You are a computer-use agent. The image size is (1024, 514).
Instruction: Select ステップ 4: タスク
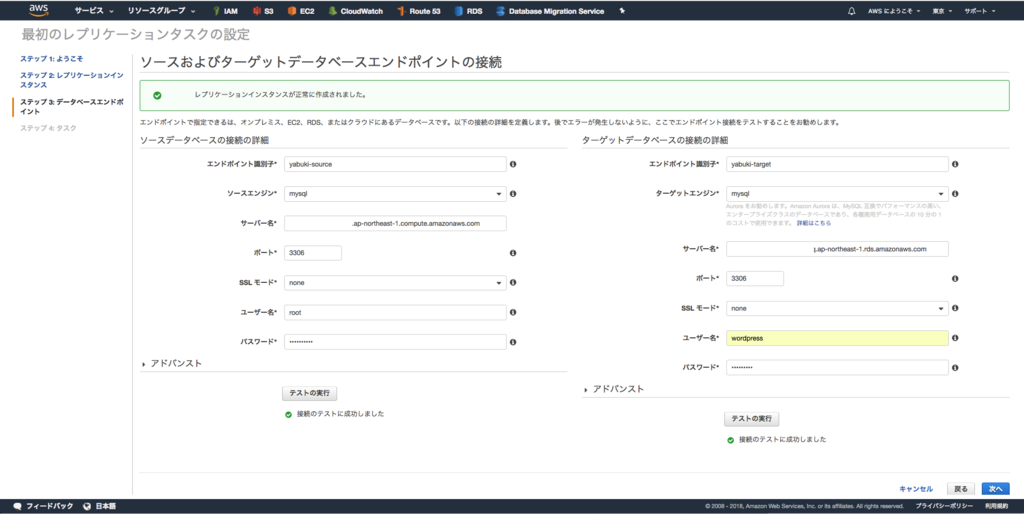pos(48,128)
